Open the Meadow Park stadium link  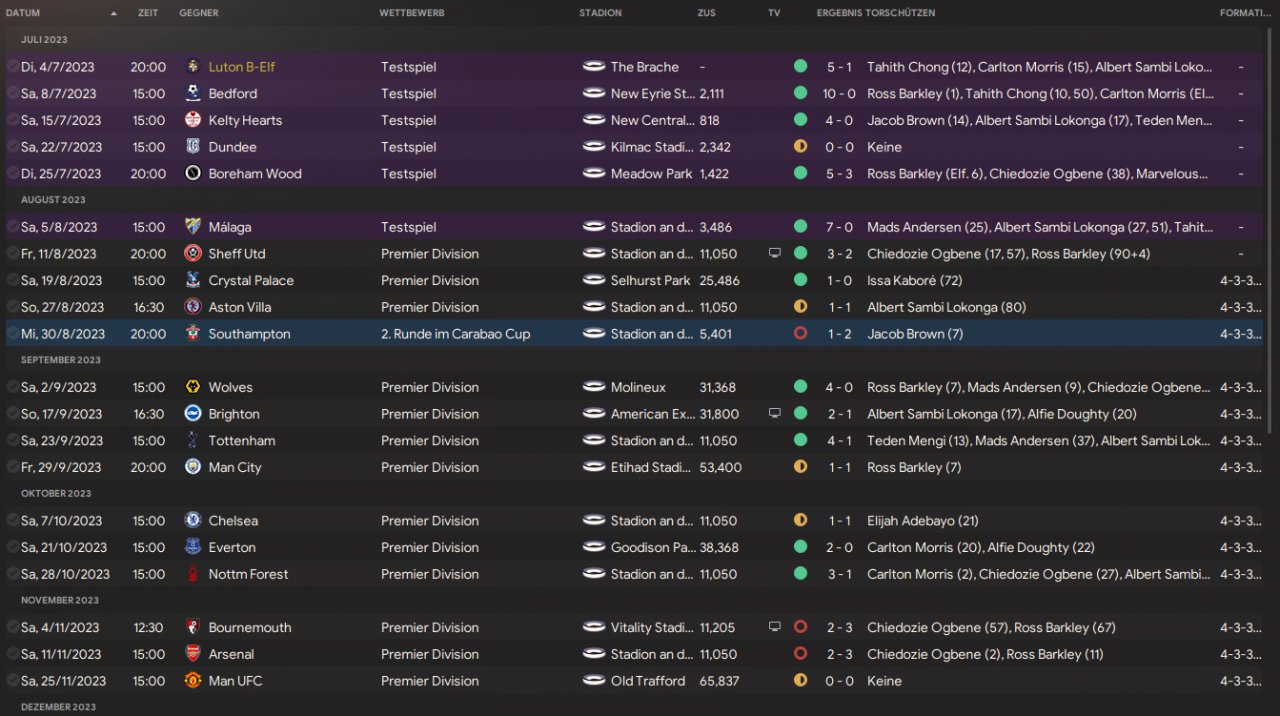651,173
